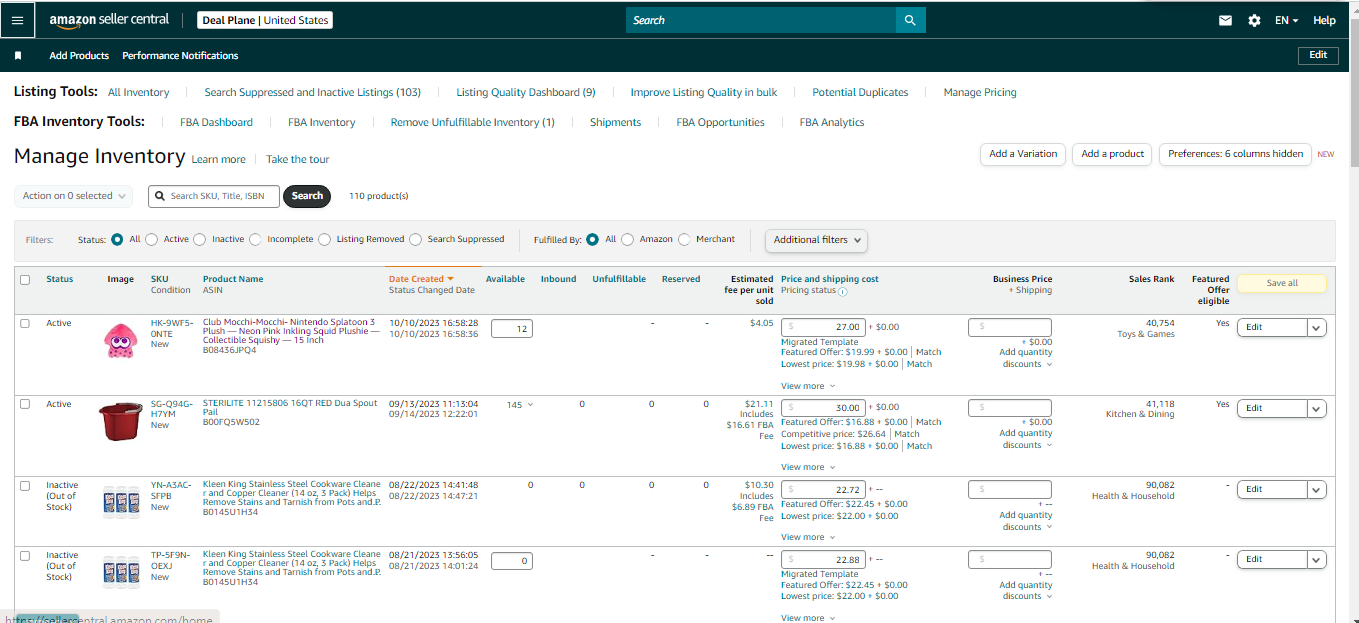Open Preferences: 6 columns hidden
1359x623 pixels.
pyautogui.click(x=1235, y=154)
